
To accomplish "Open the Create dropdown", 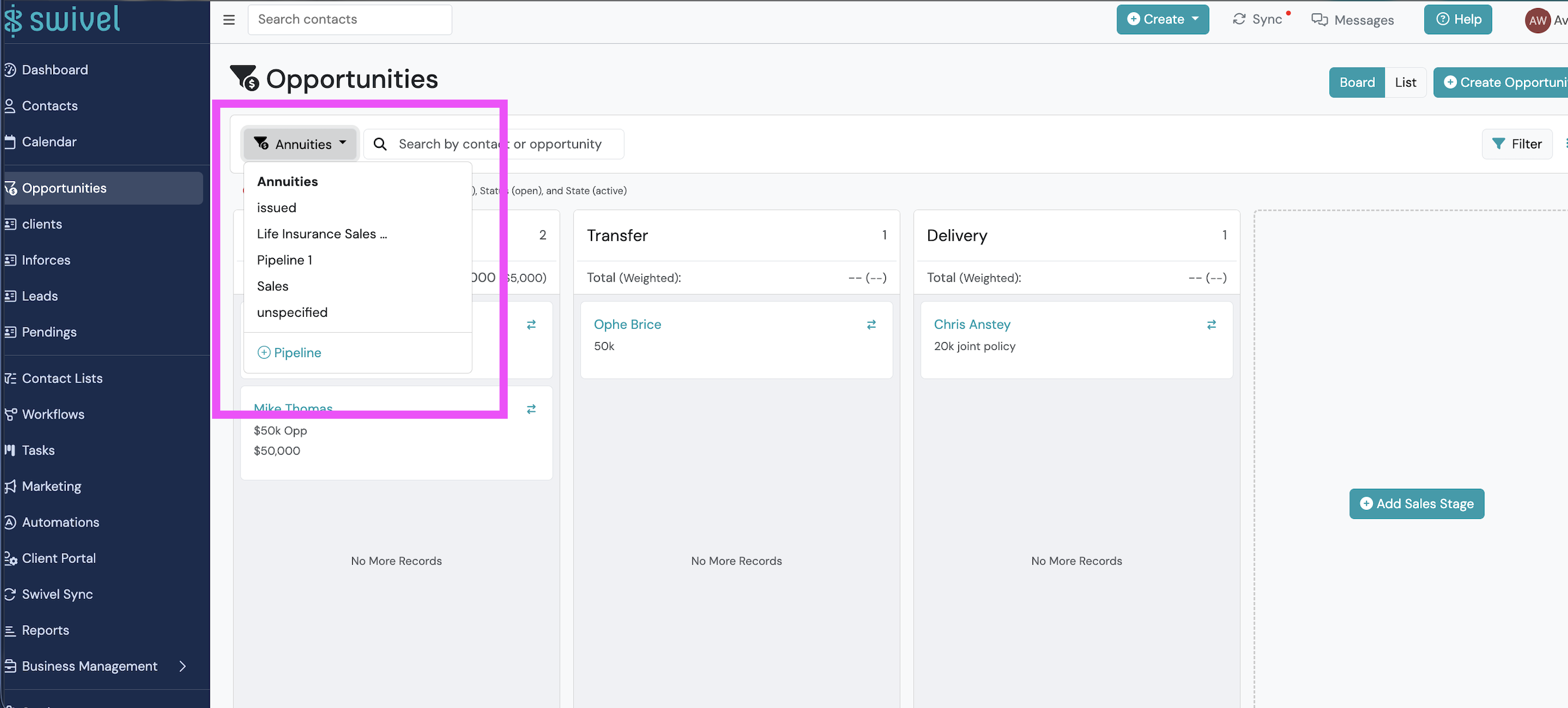I will 1162,19.
